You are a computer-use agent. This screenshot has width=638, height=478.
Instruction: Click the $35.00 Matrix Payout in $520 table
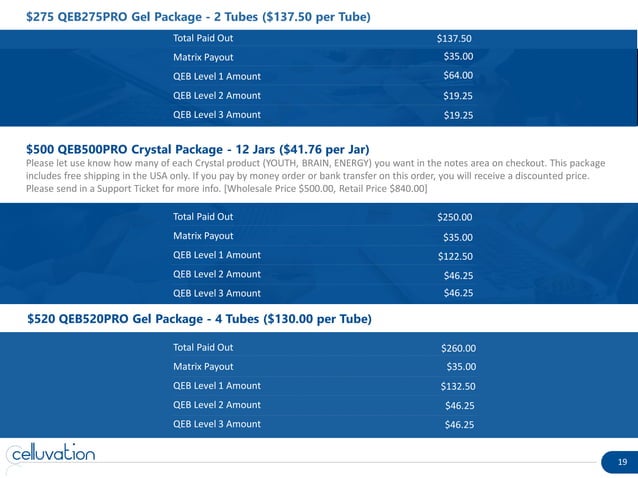point(460,367)
